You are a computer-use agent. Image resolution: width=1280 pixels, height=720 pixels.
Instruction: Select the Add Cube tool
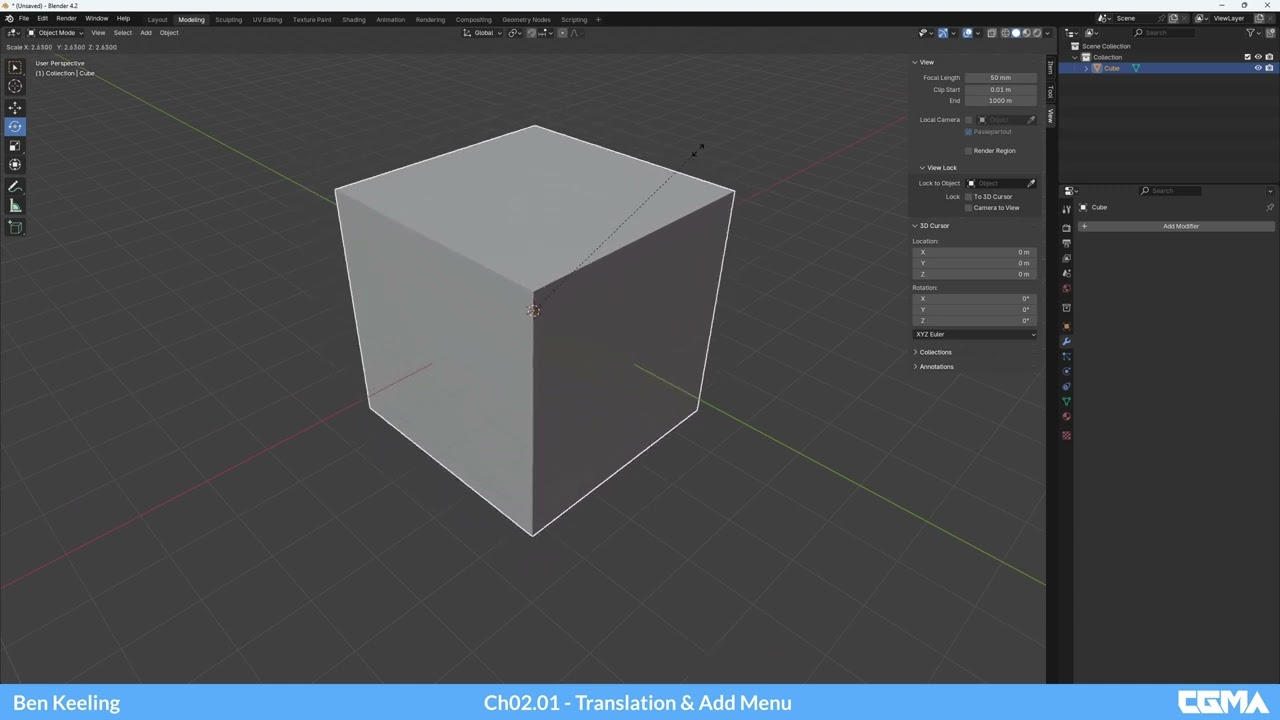coord(15,228)
